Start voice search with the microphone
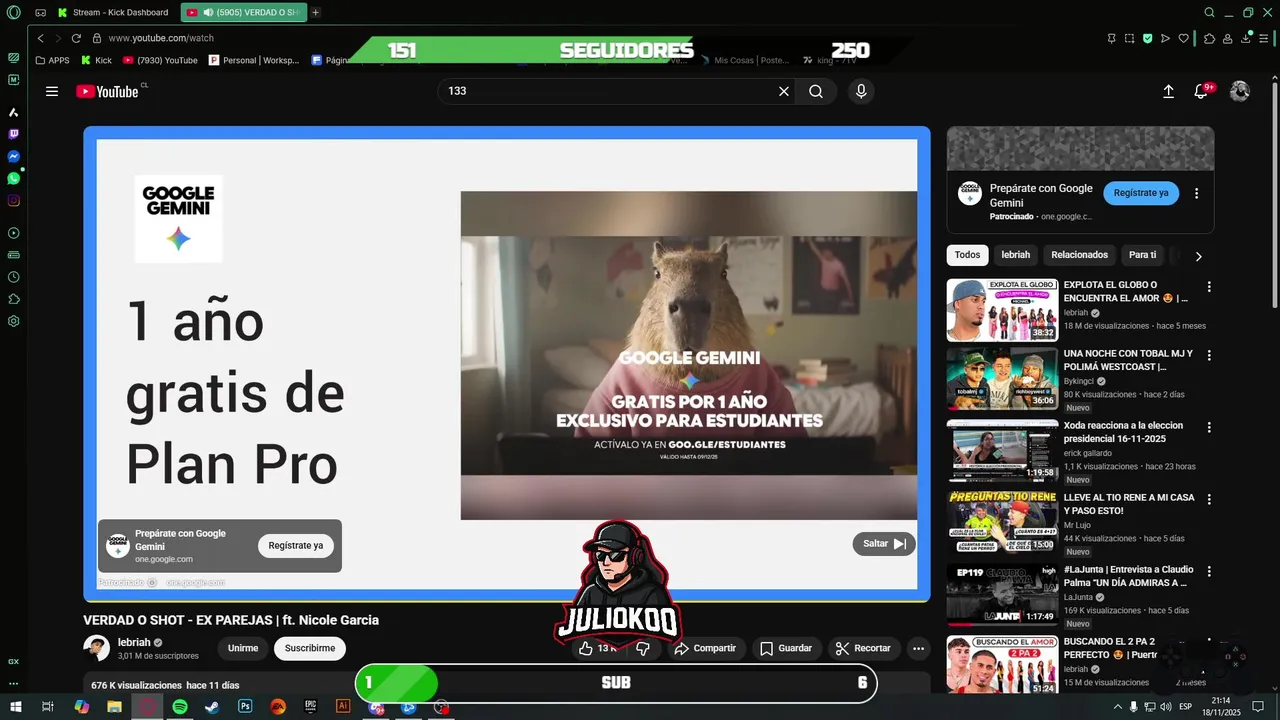The image size is (1280, 720). tap(861, 91)
